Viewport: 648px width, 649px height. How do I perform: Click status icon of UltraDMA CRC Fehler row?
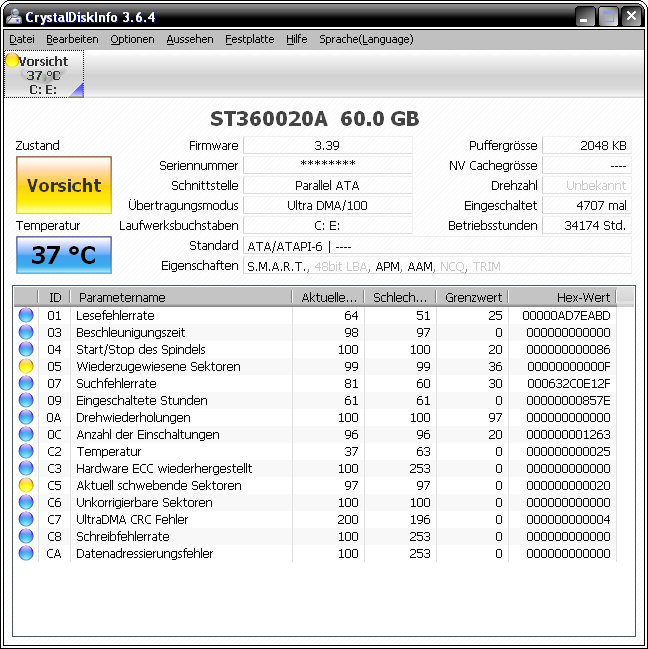pyautogui.click(x=26, y=519)
